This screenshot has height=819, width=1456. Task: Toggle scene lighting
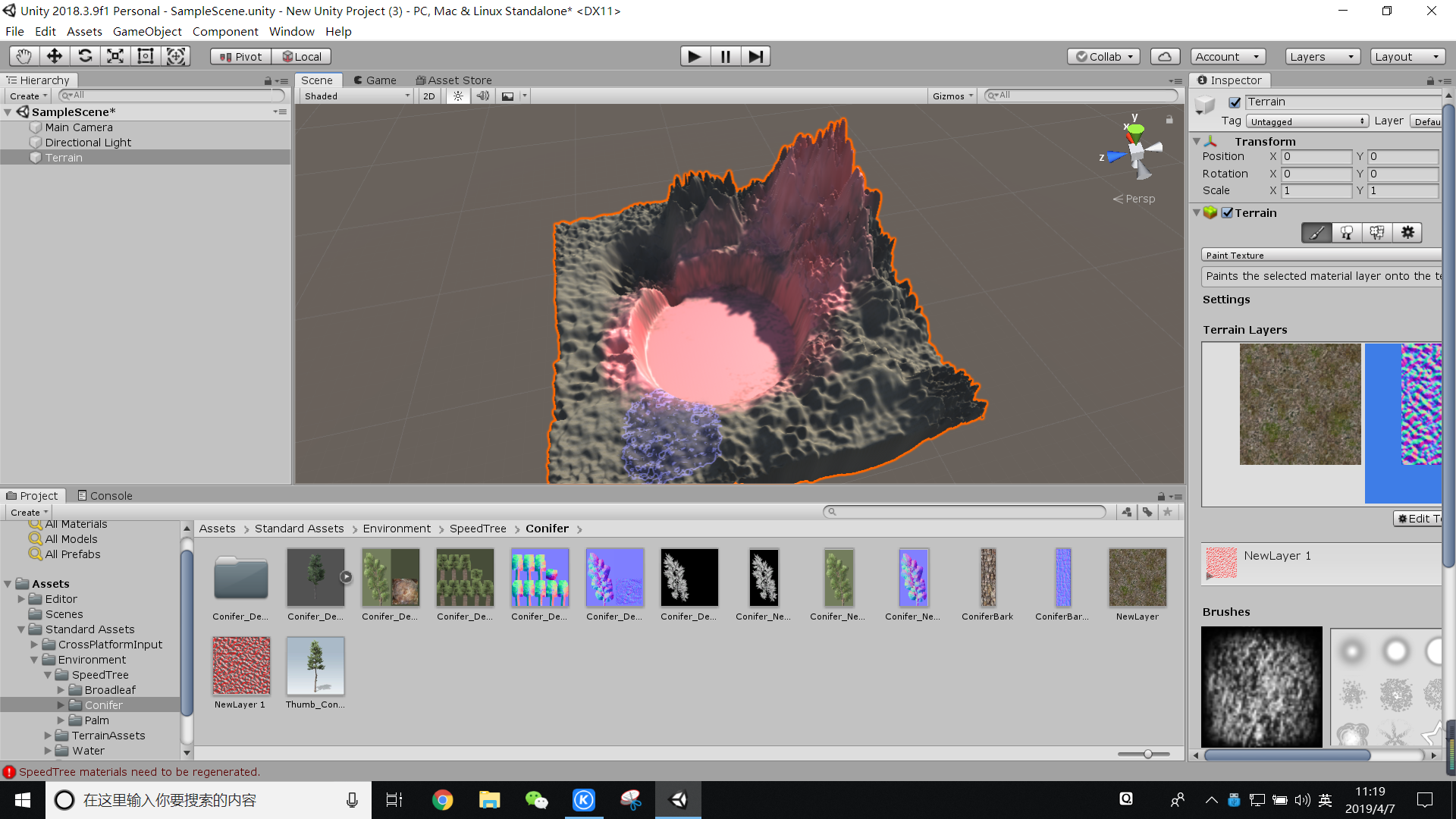pyautogui.click(x=458, y=96)
